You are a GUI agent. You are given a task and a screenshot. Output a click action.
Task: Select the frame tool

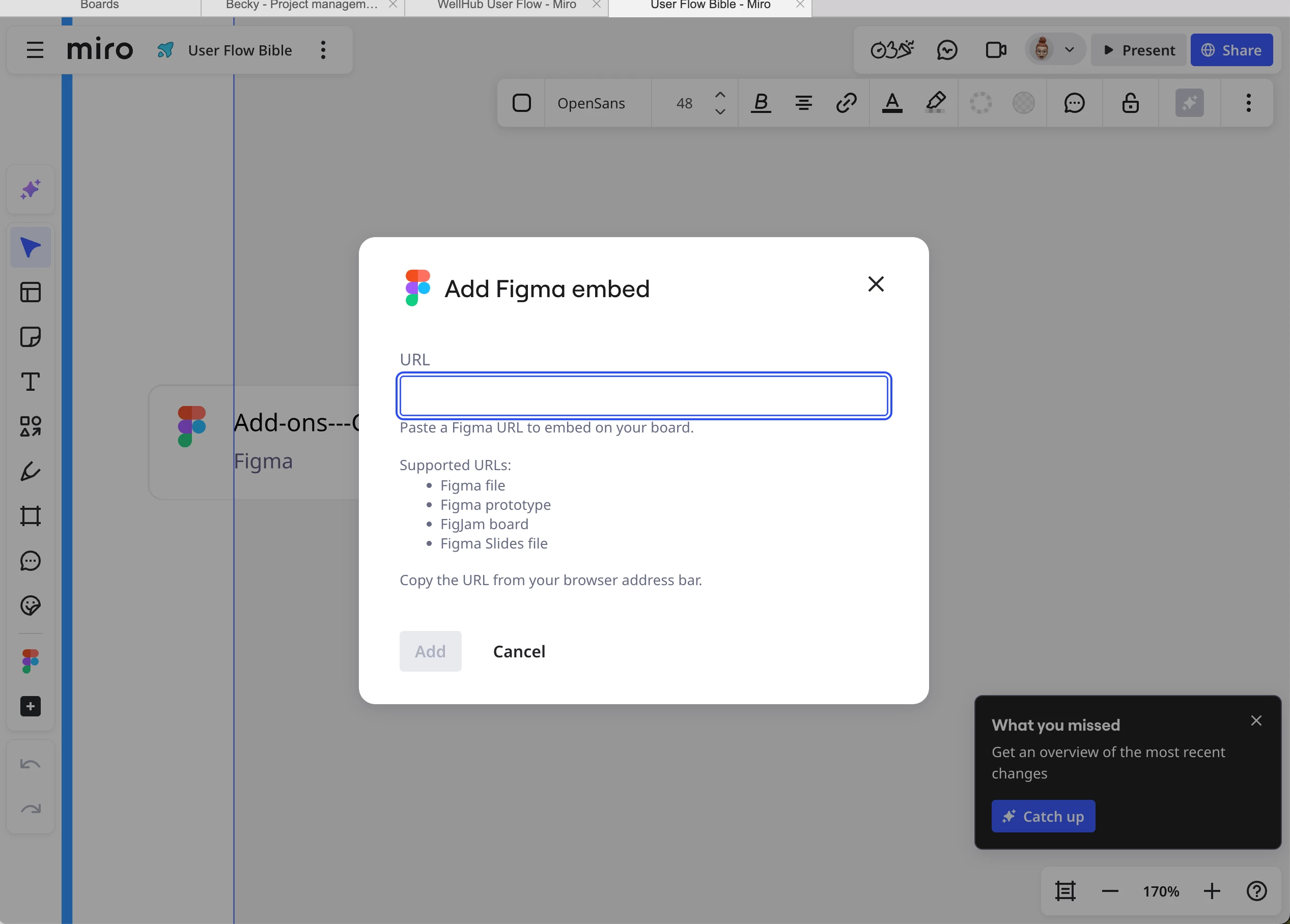pyautogui.click(x=30, y=516)
